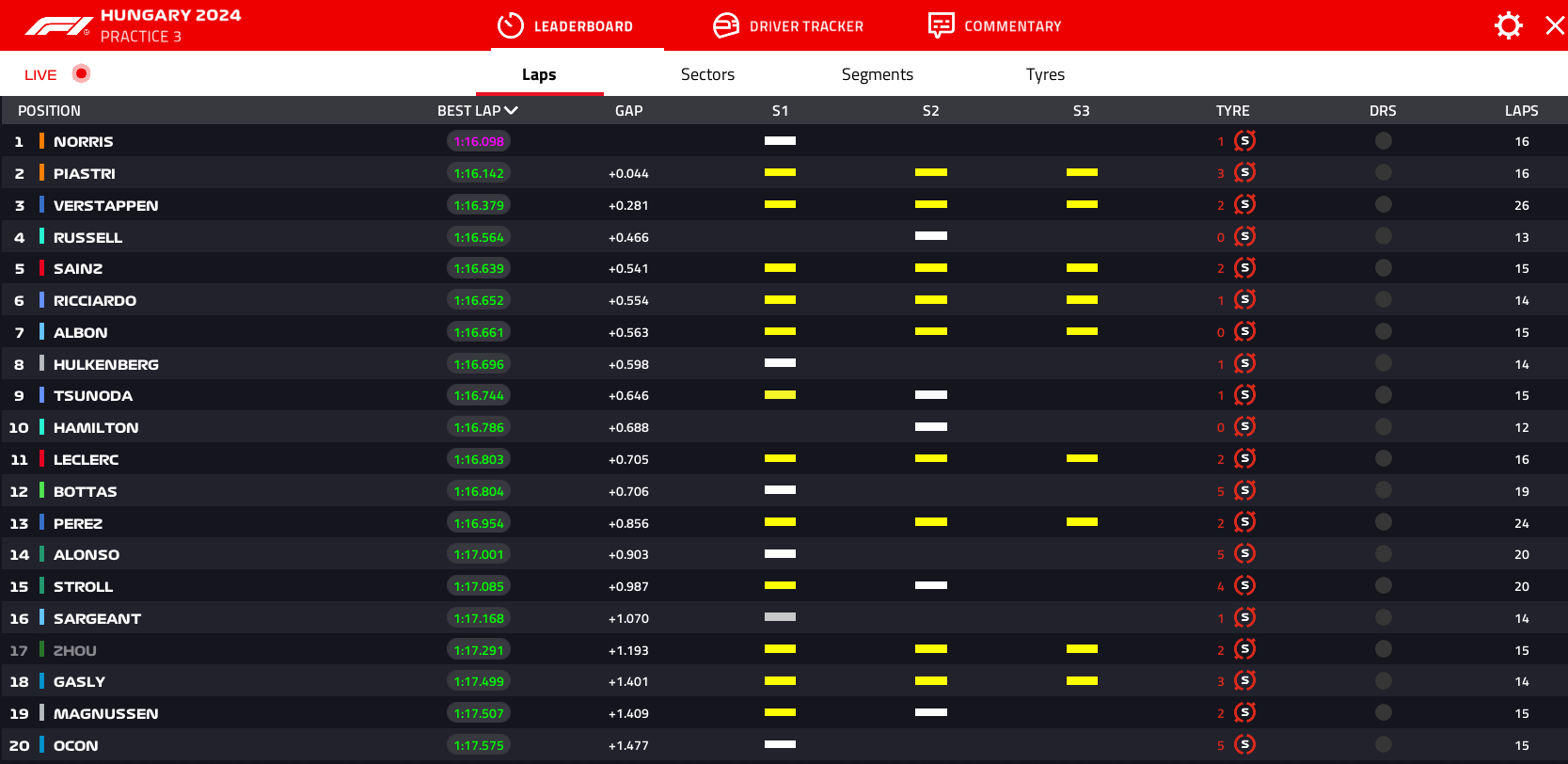Click Gasly's yellow S3 sector bar
The height and width of the screenshot is (764, 1568).
pos(1082,681)
